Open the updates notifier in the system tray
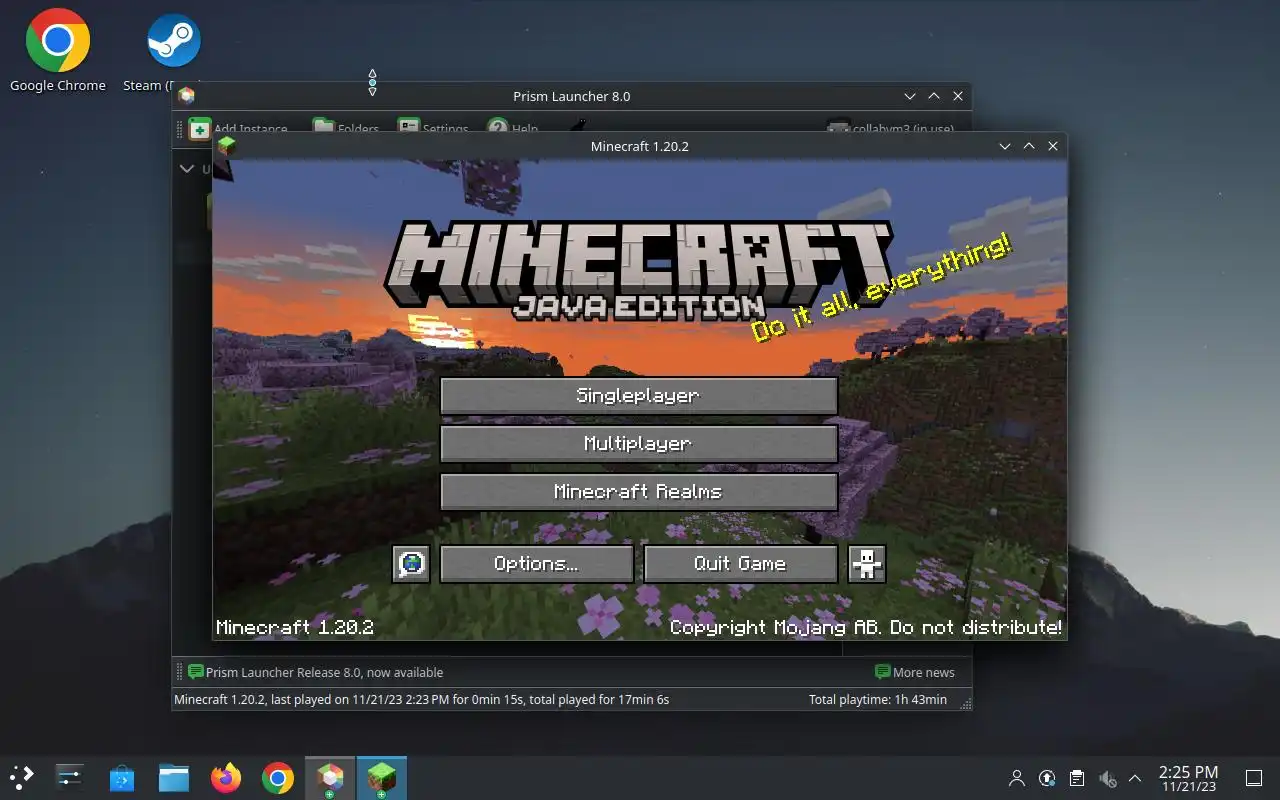The image size is (1280, 800). tap(1047, 778)
